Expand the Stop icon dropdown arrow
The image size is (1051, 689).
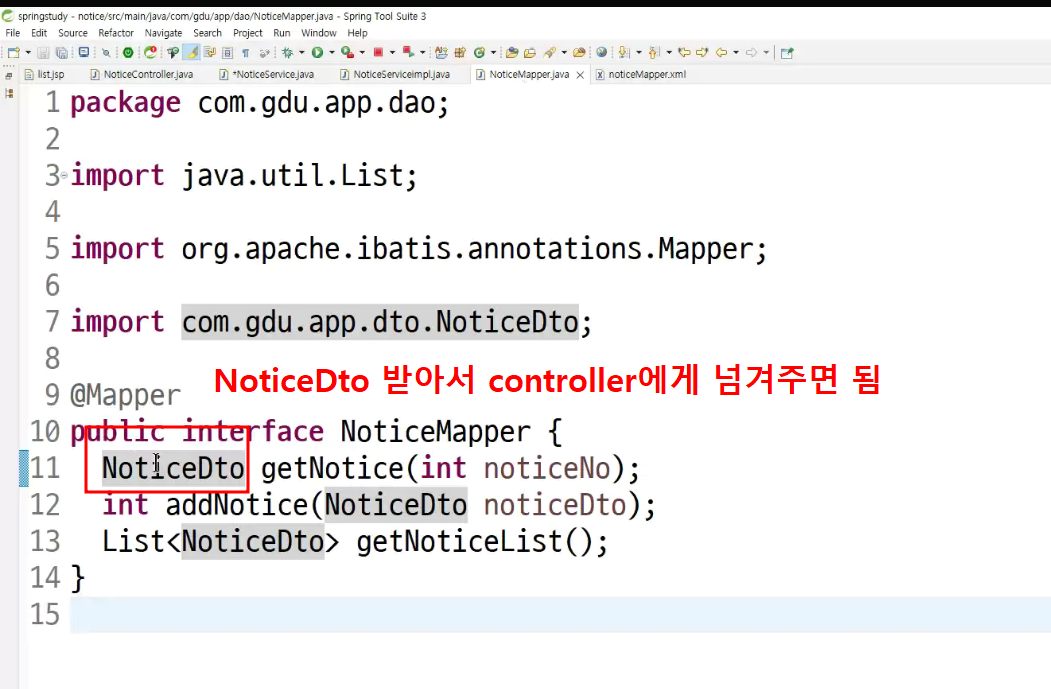pos(392,52)
